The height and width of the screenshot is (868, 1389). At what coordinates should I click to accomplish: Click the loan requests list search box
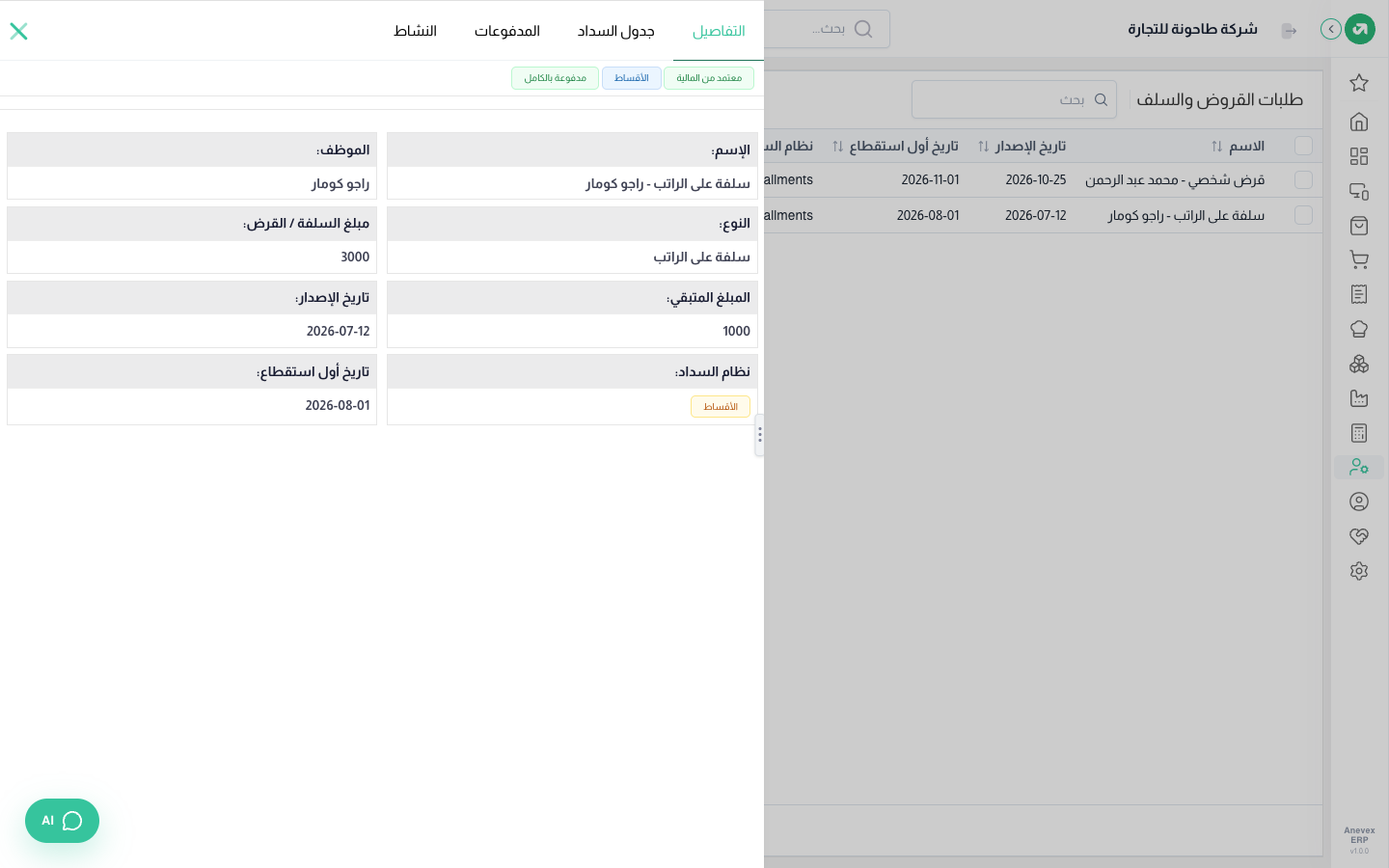pos(1014,99)
